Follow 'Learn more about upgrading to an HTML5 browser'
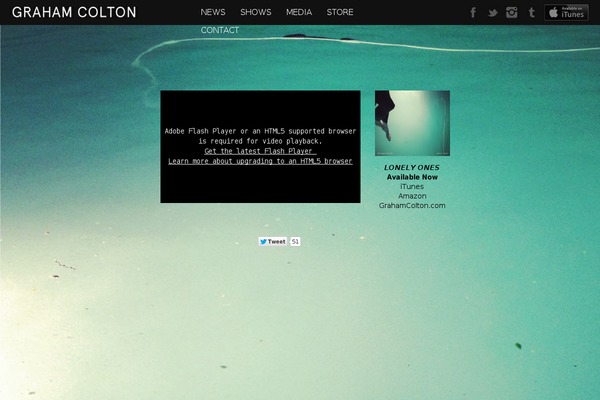 pyautogui.click(x=260, y=161)
